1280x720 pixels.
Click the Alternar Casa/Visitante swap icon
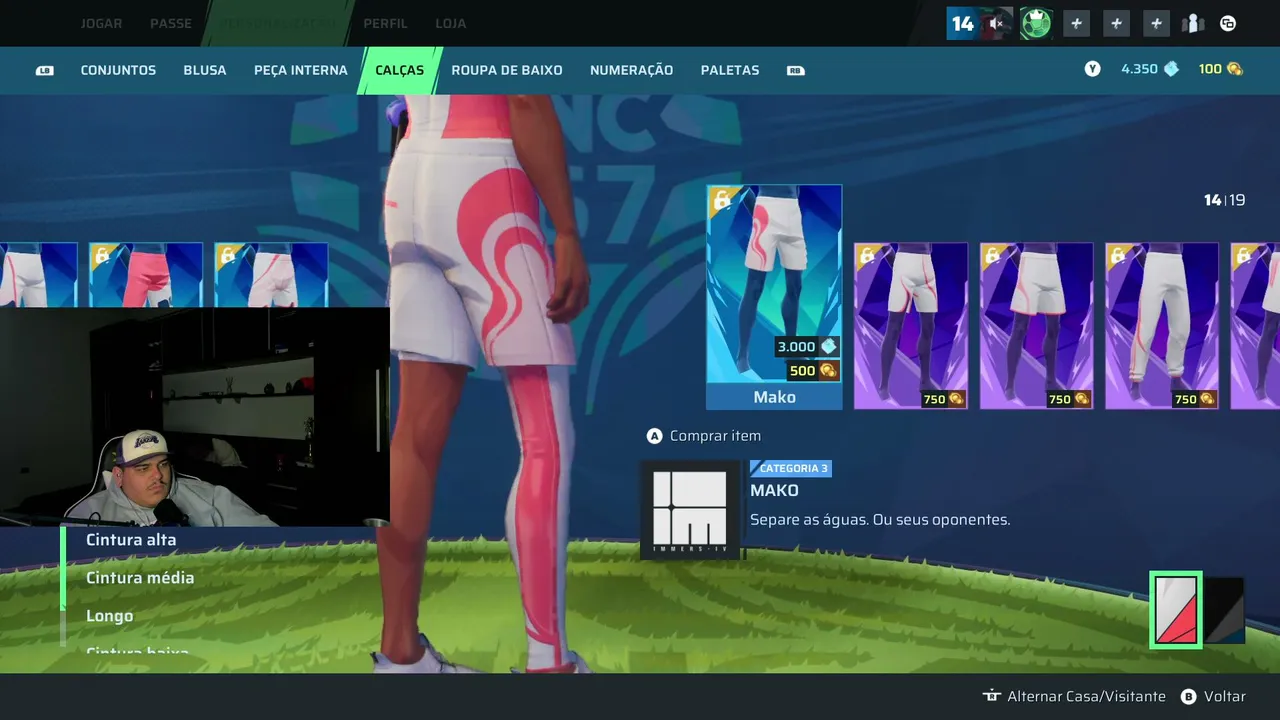[992, 696]
